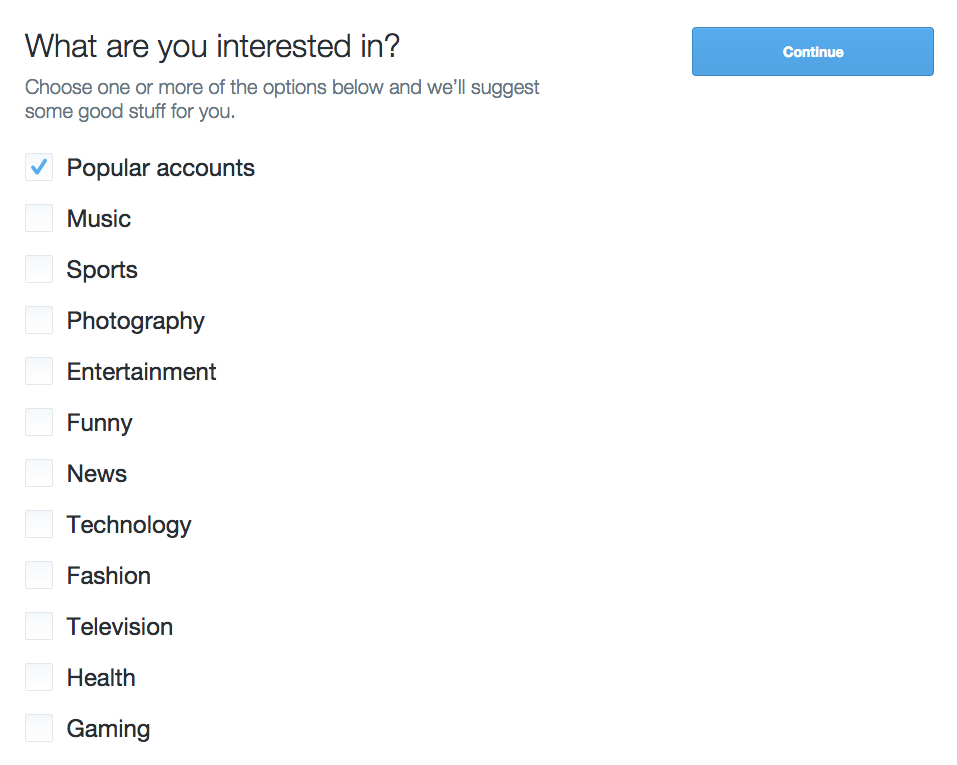Click the News label text
Screen dimensions: 957x765
click(x=96, y=473)
